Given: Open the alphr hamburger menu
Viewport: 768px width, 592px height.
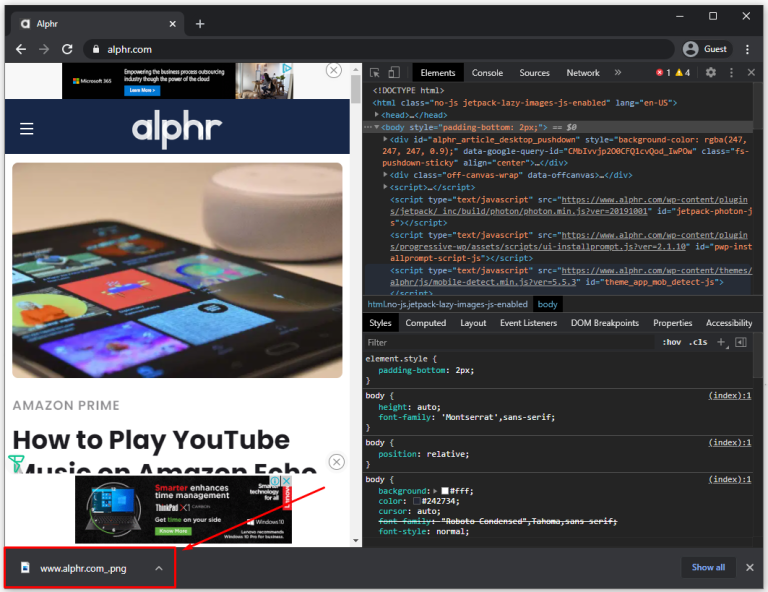Looking at the screenshot, I should [26, 129].
